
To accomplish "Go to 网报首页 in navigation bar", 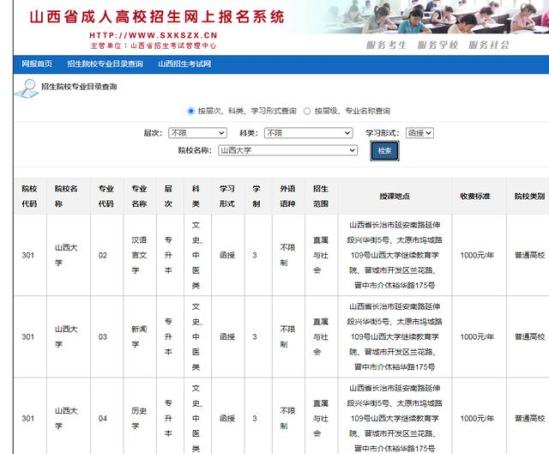I will (37, 64).
